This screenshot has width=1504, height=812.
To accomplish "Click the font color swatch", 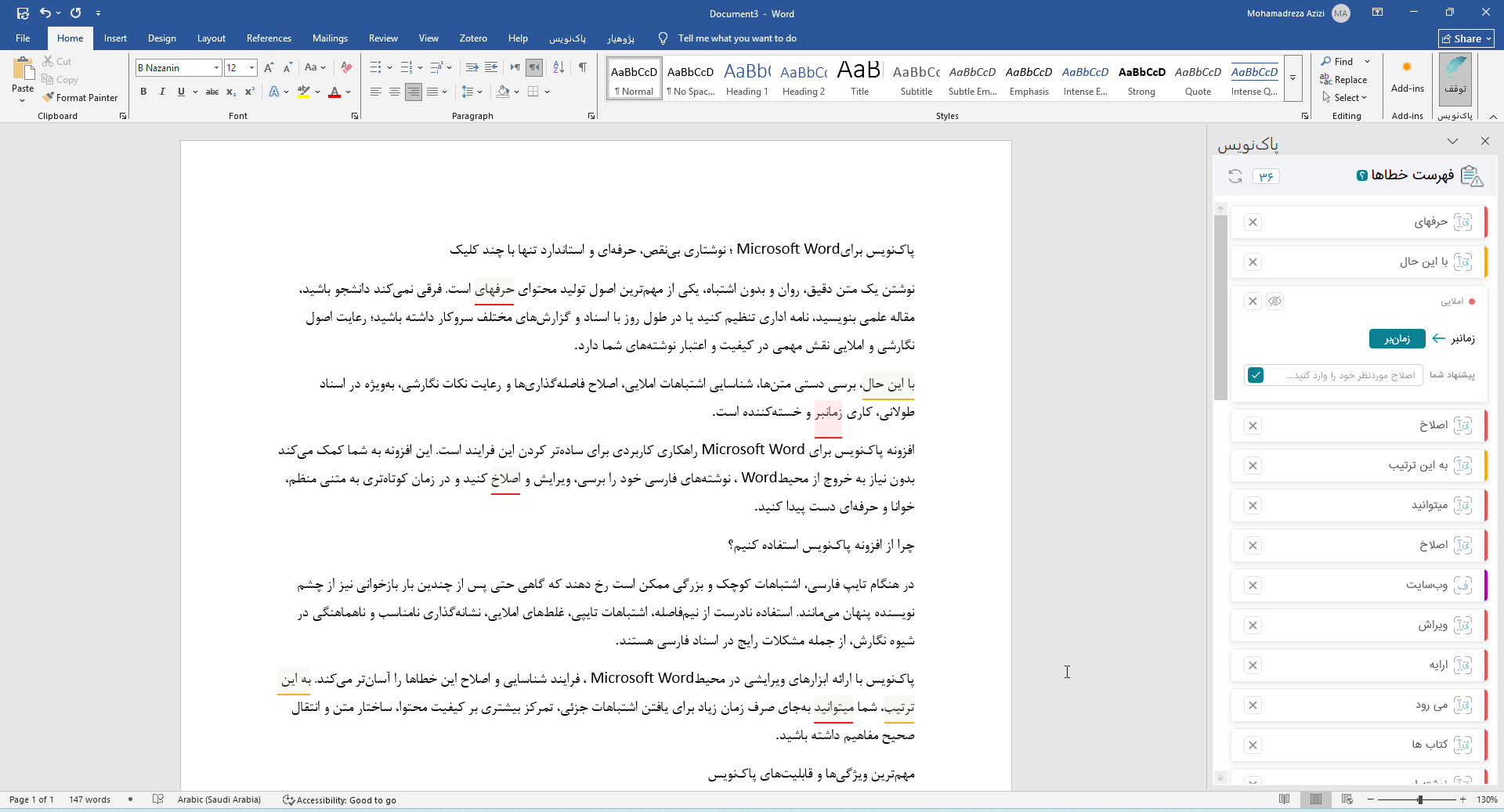I will pos(334,92).
